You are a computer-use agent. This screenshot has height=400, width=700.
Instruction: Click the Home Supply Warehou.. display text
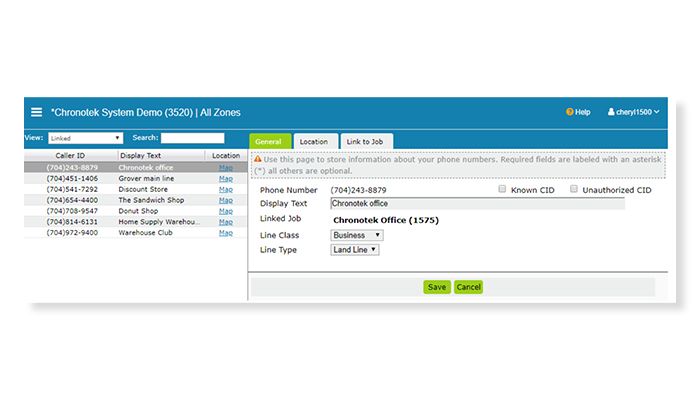point(159,221)
